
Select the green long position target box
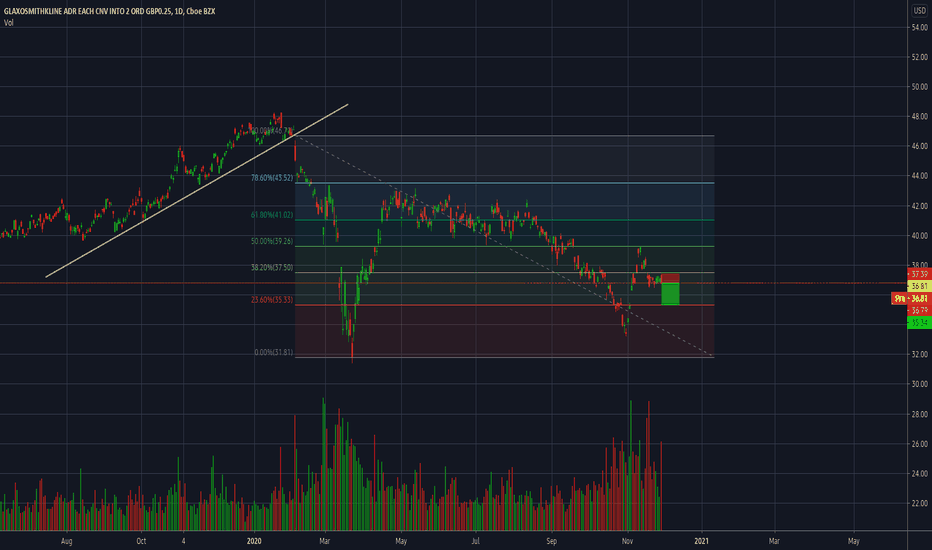click(x=670, y=294)
